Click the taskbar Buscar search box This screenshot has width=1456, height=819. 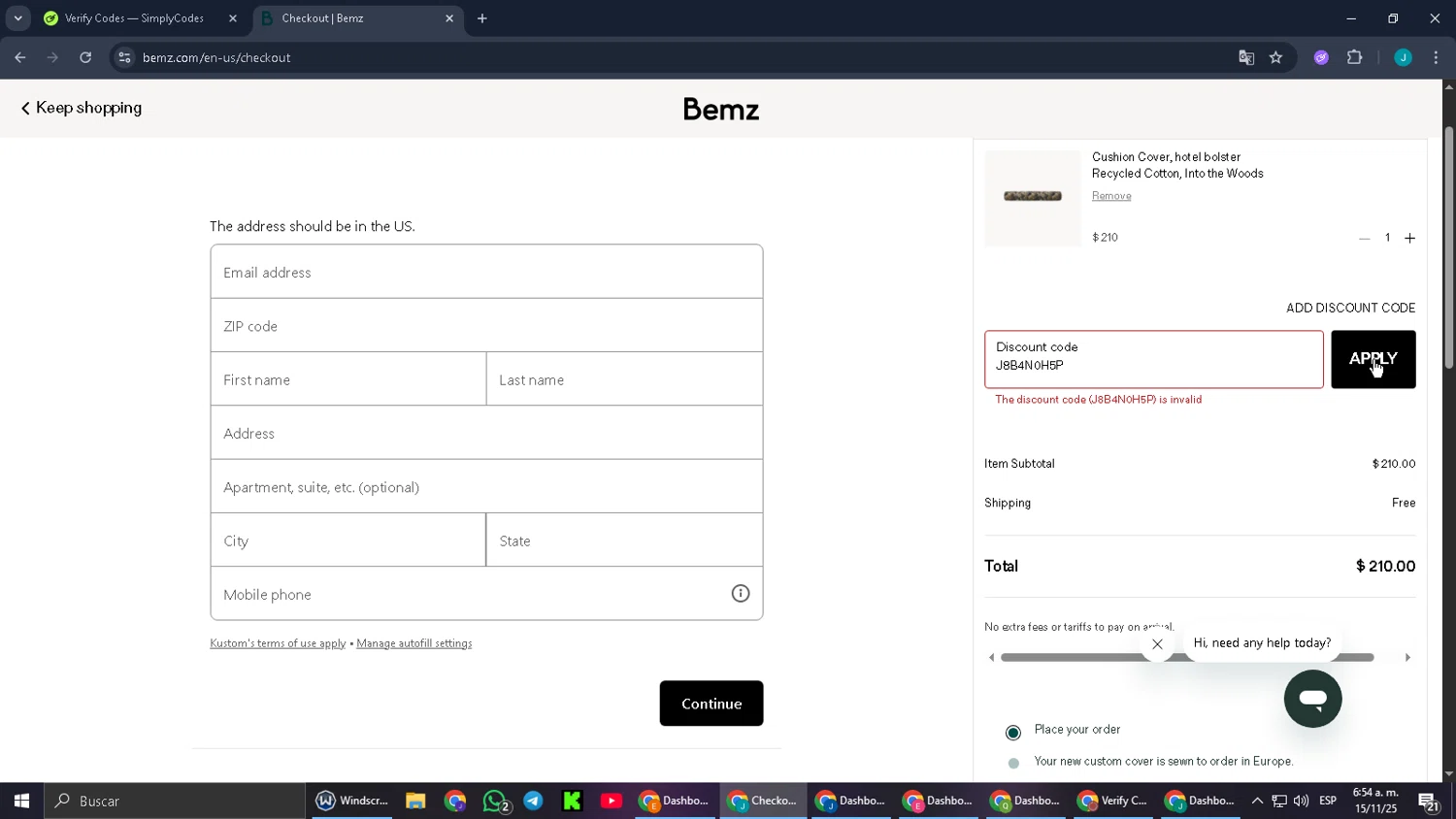tap(175, 801)
